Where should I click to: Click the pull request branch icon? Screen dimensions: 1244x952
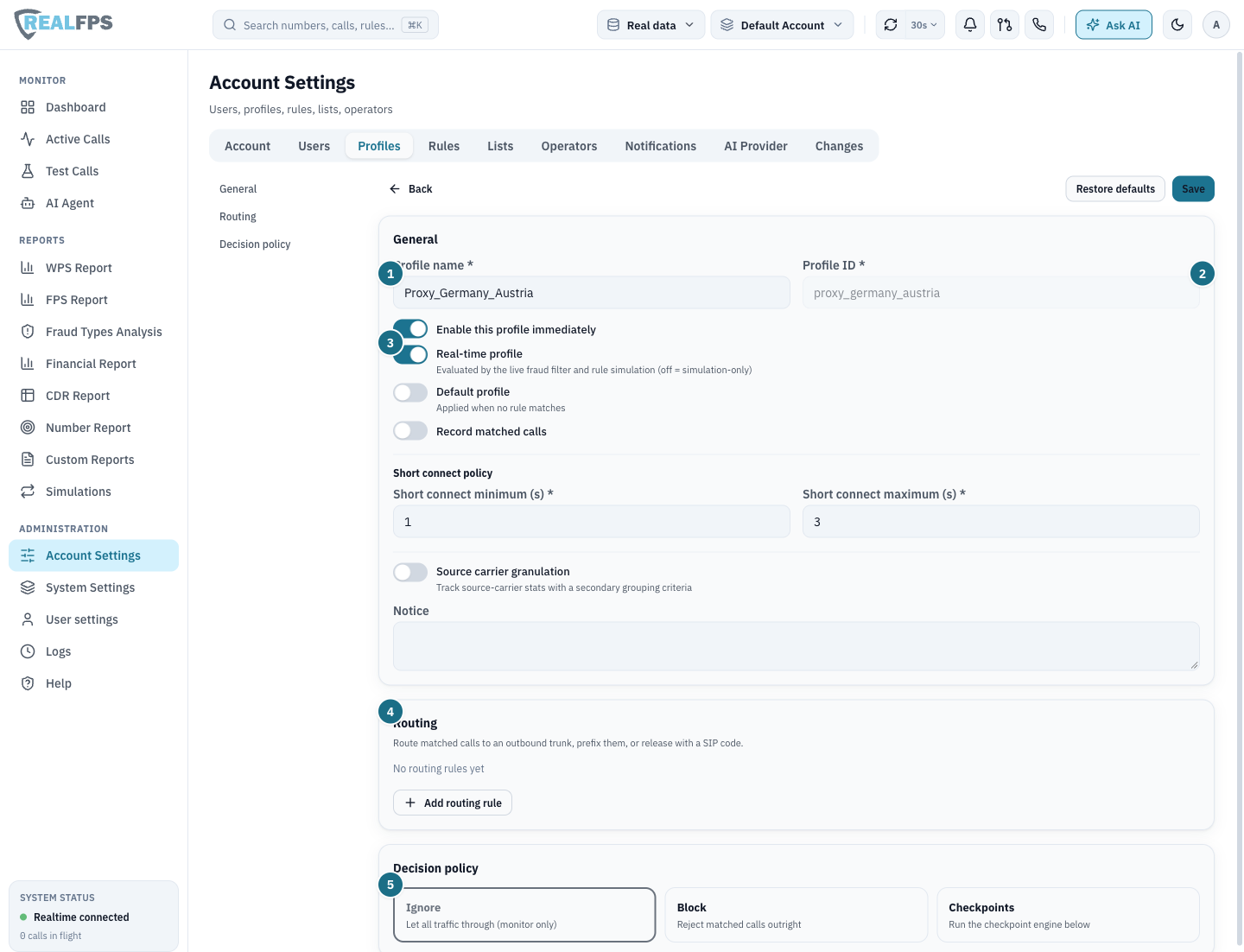(1005, 25)
